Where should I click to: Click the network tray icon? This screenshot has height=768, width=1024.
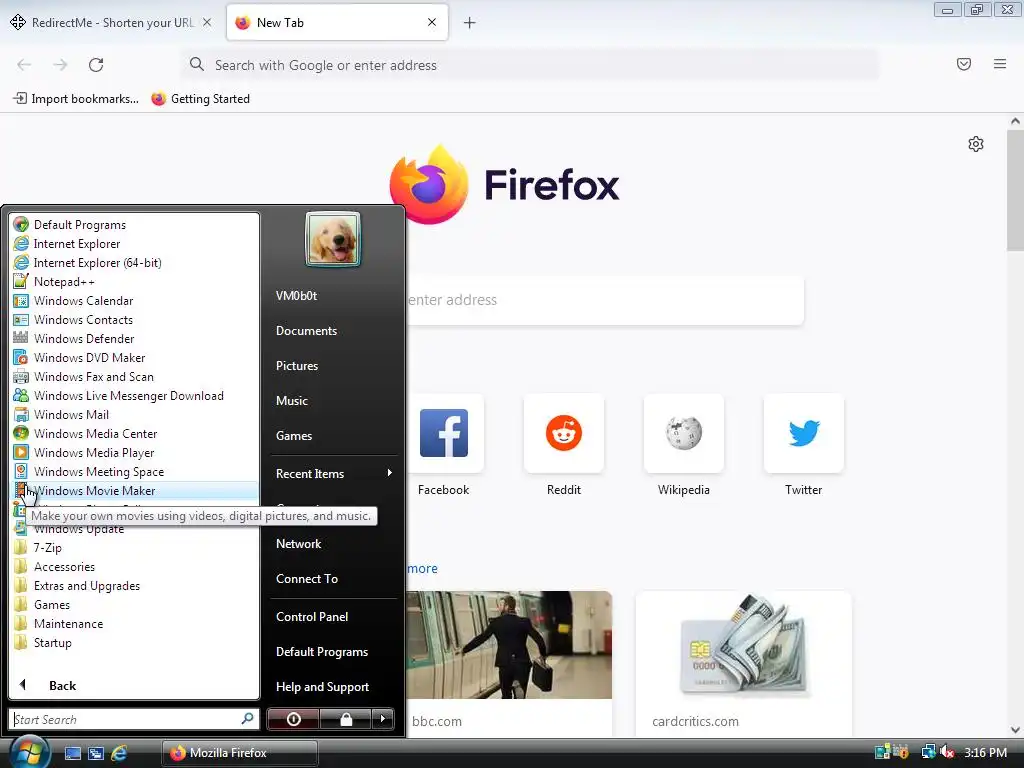[928, 752]
